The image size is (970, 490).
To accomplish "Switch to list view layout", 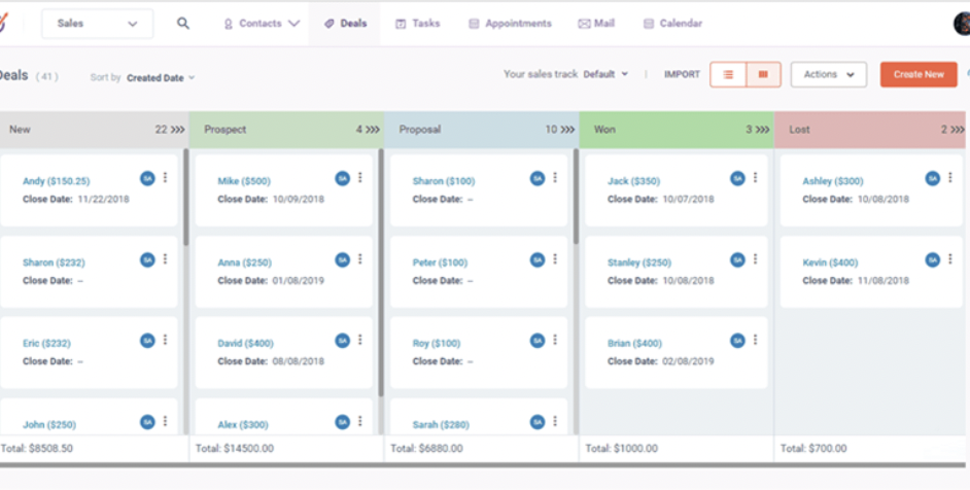I will click(x=728, y=75).
